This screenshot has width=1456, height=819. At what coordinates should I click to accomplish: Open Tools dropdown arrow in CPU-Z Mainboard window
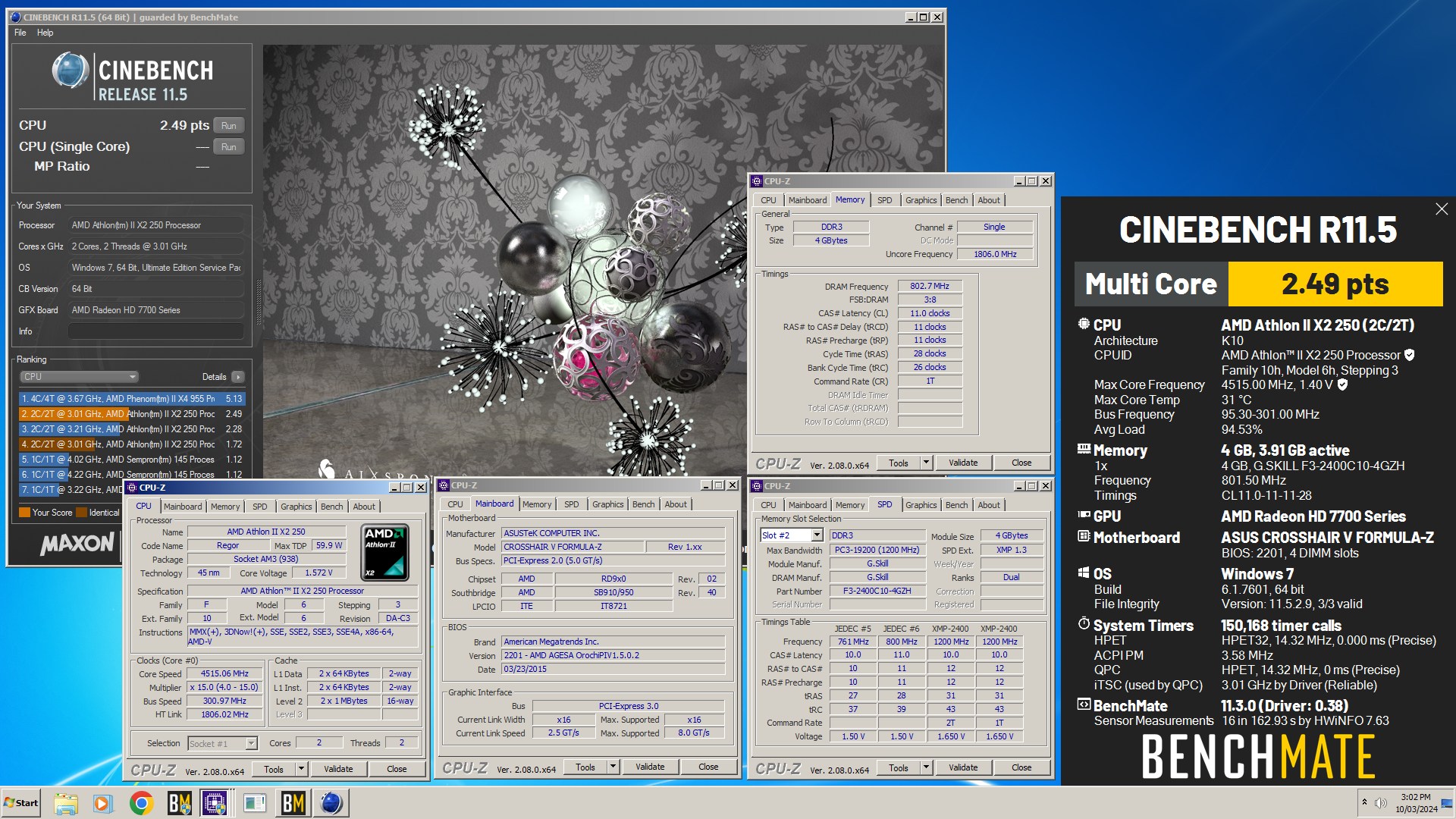(x=613, y=767)
